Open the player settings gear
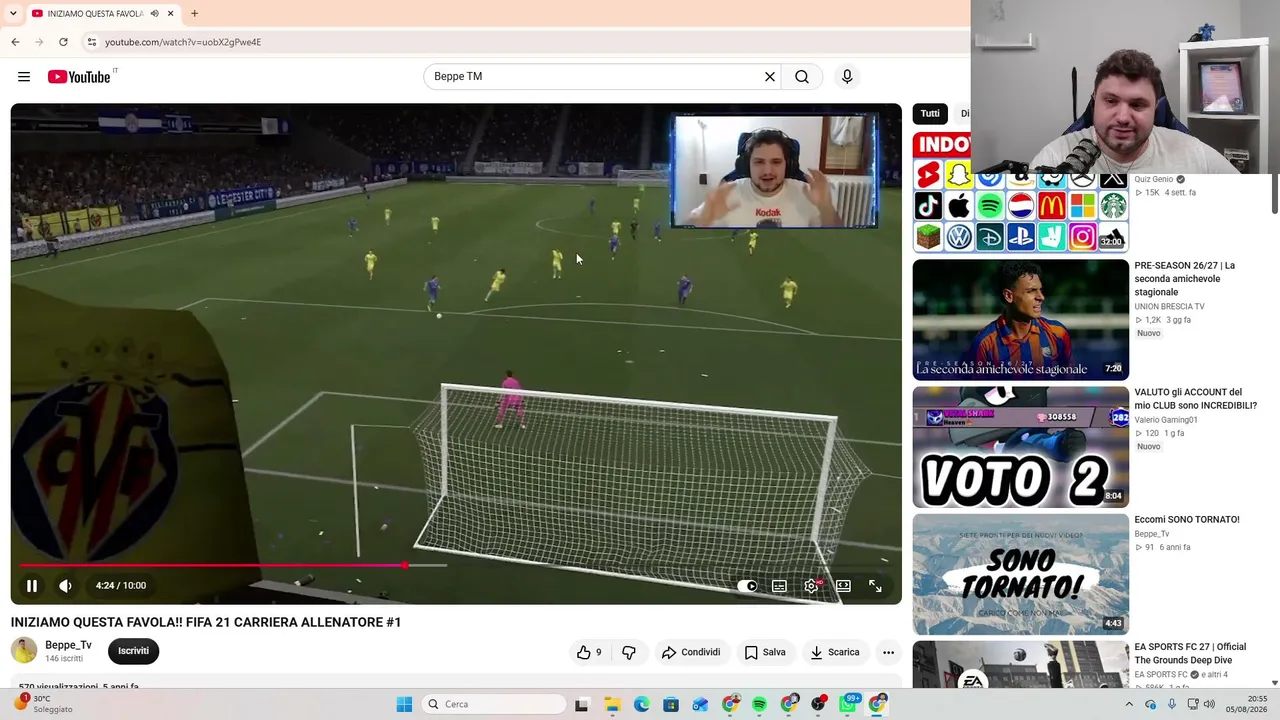Screen dimensions: 1280x720 [811, 586]
